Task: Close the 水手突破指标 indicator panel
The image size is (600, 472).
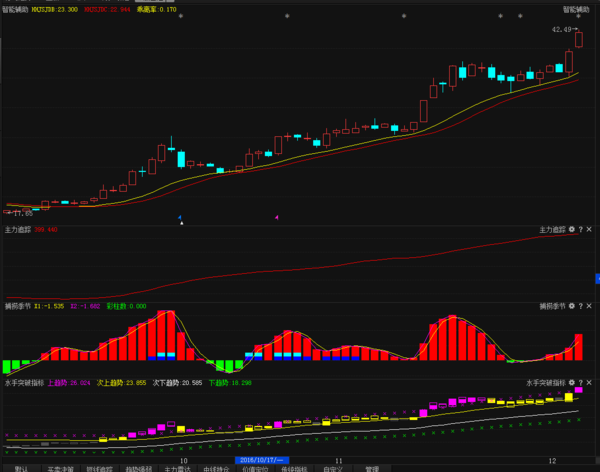Action: pyautogui.click(x=589, y=382)
